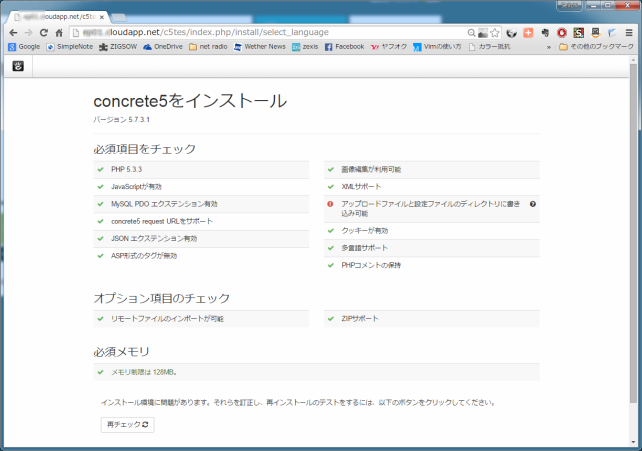Open the Evernote elephant extension
This screenshot has height=451, width=642.
(545, 33)
